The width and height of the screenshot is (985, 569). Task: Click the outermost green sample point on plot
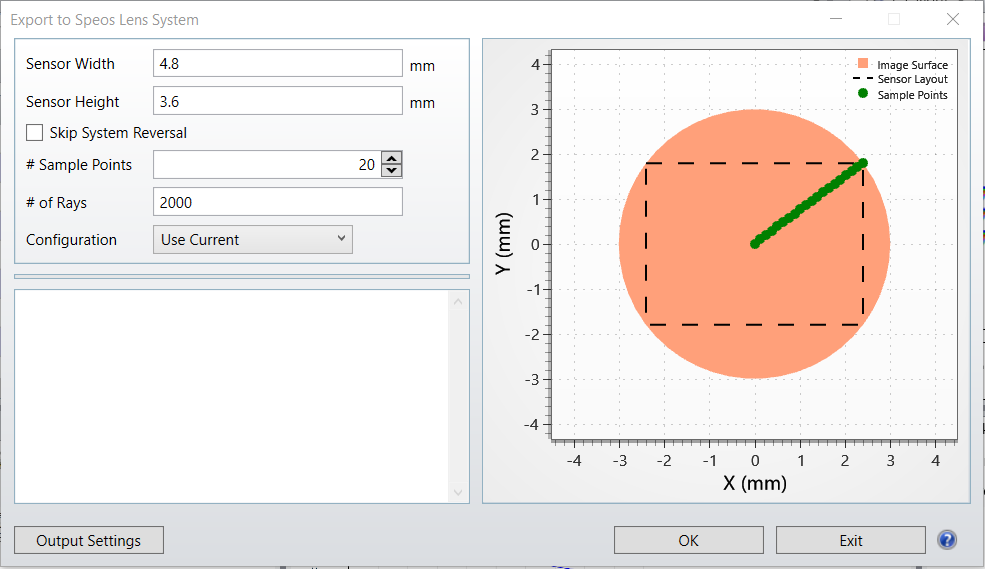coord(863,163)
